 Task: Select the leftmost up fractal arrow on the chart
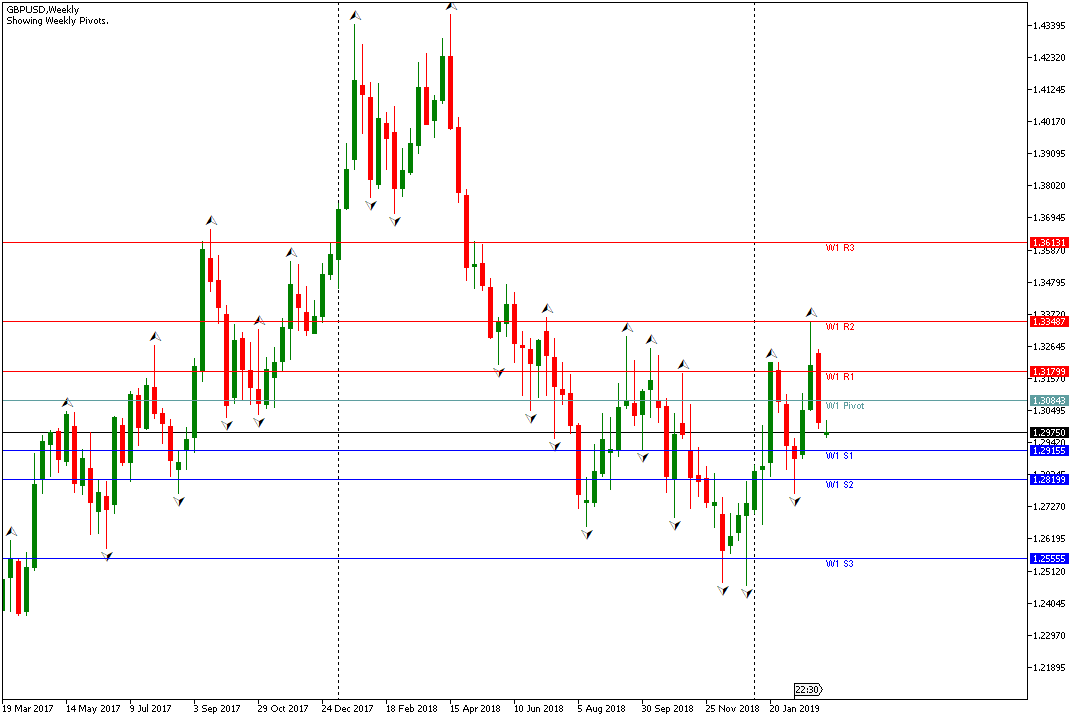pyautogui.click(x=11, y=531)
